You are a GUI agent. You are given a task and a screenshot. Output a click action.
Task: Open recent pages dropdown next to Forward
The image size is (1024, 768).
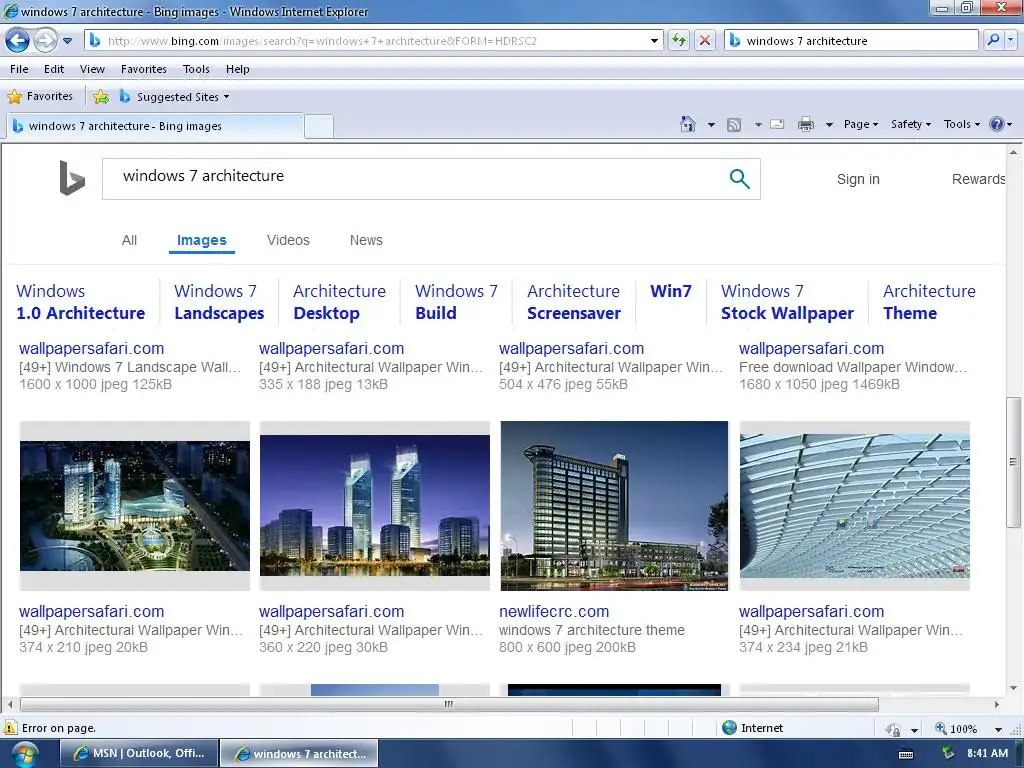[67, 40]
